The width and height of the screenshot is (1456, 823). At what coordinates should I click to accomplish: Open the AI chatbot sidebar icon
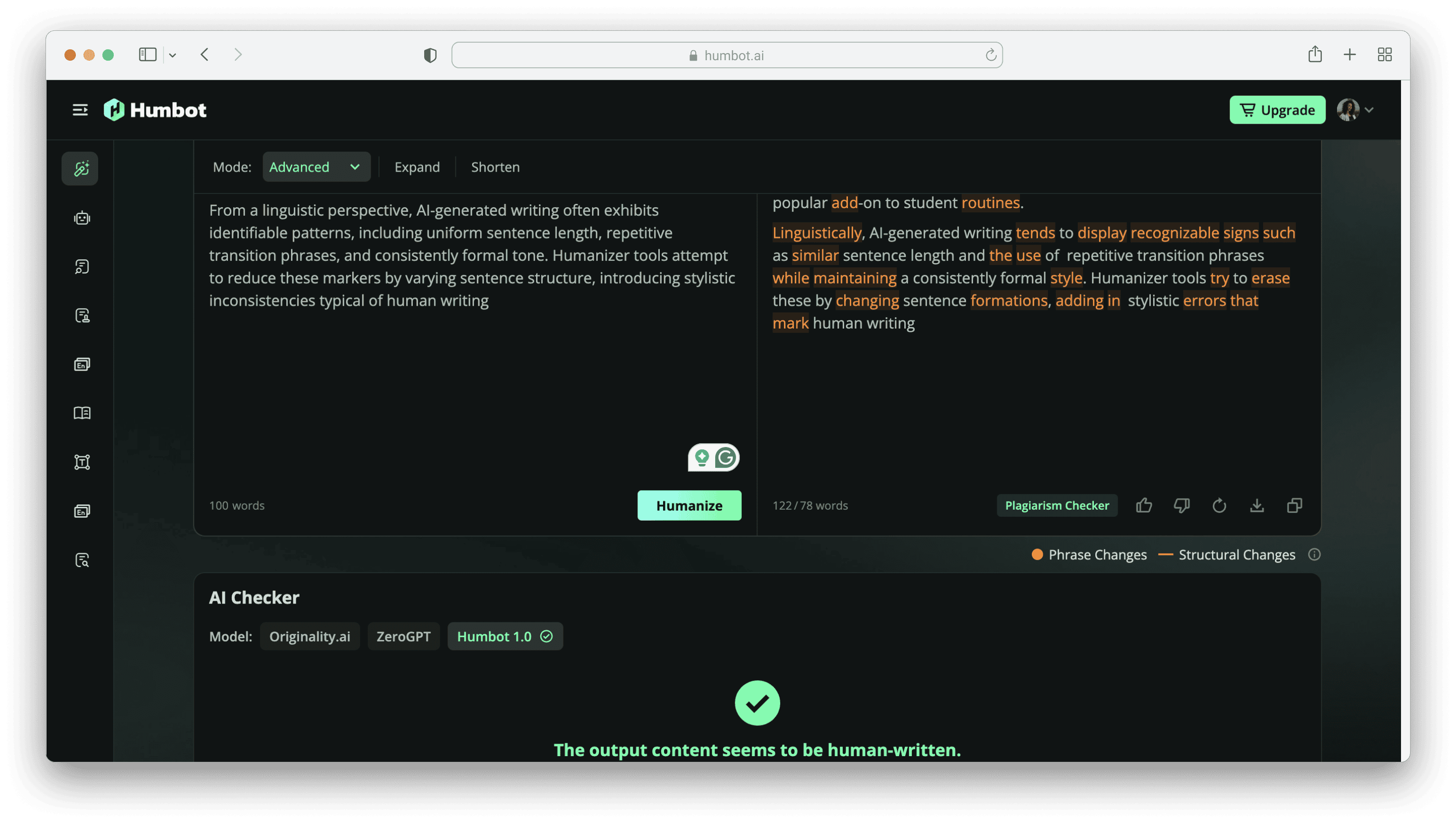(x=82, y=218)
